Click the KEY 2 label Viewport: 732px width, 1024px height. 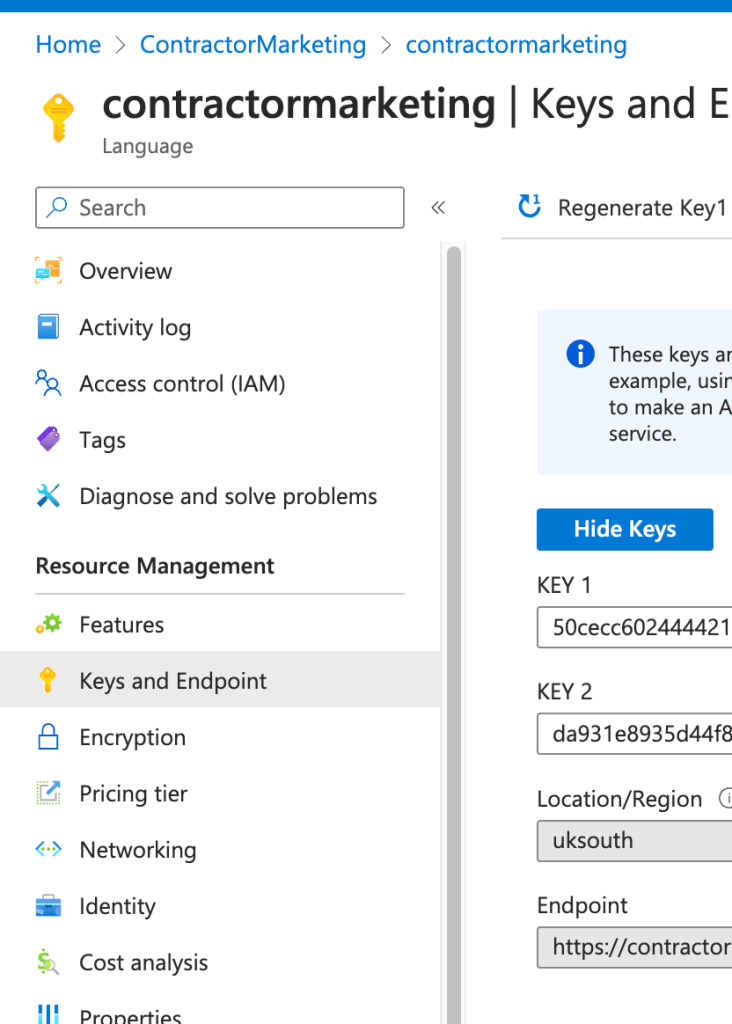(x=564, y=692)
